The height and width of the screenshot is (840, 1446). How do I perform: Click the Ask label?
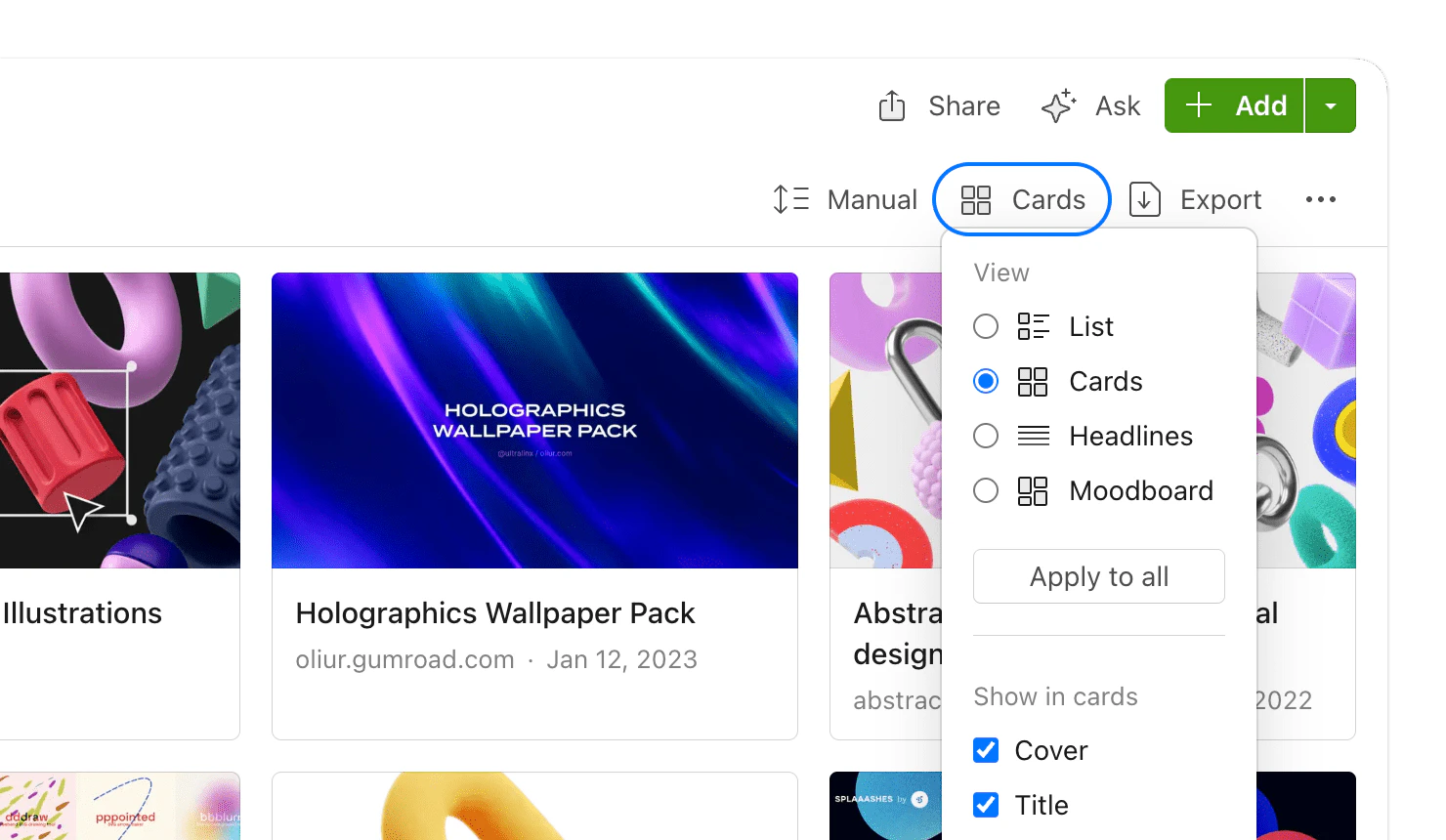pyautogui.click(x=1118, y=105)
